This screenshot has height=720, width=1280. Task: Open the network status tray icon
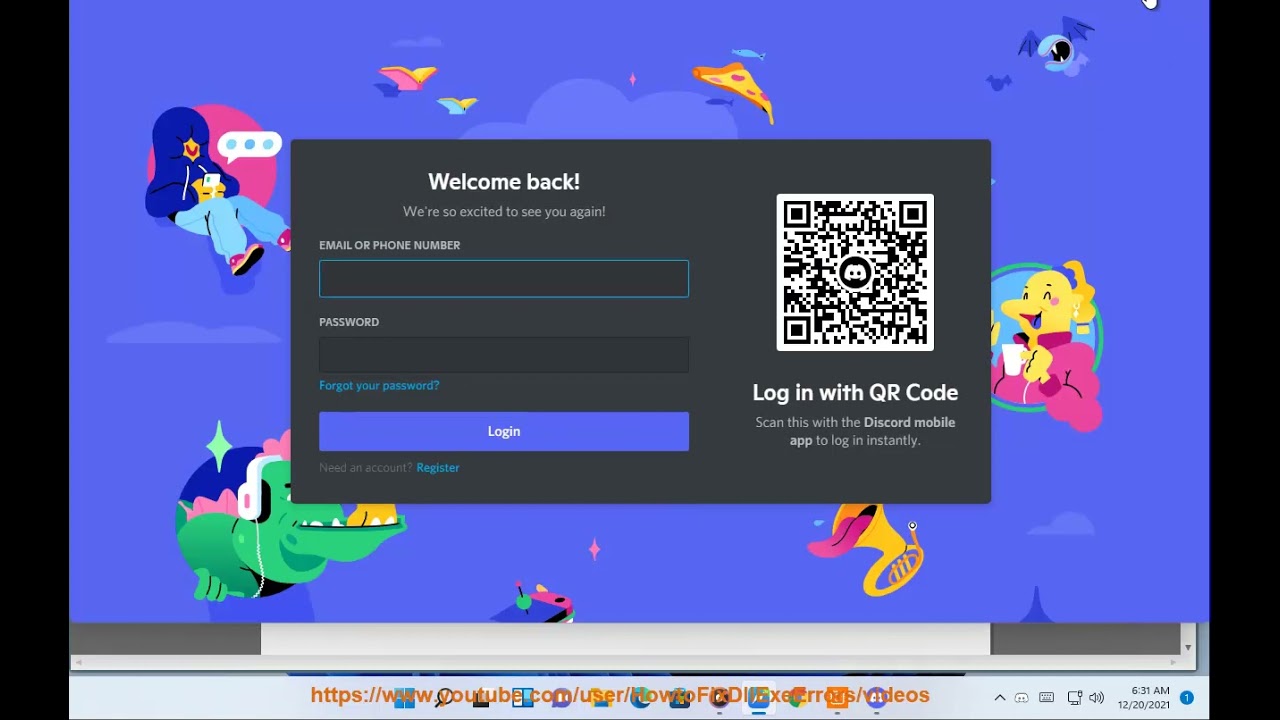tap(1074, 698)
